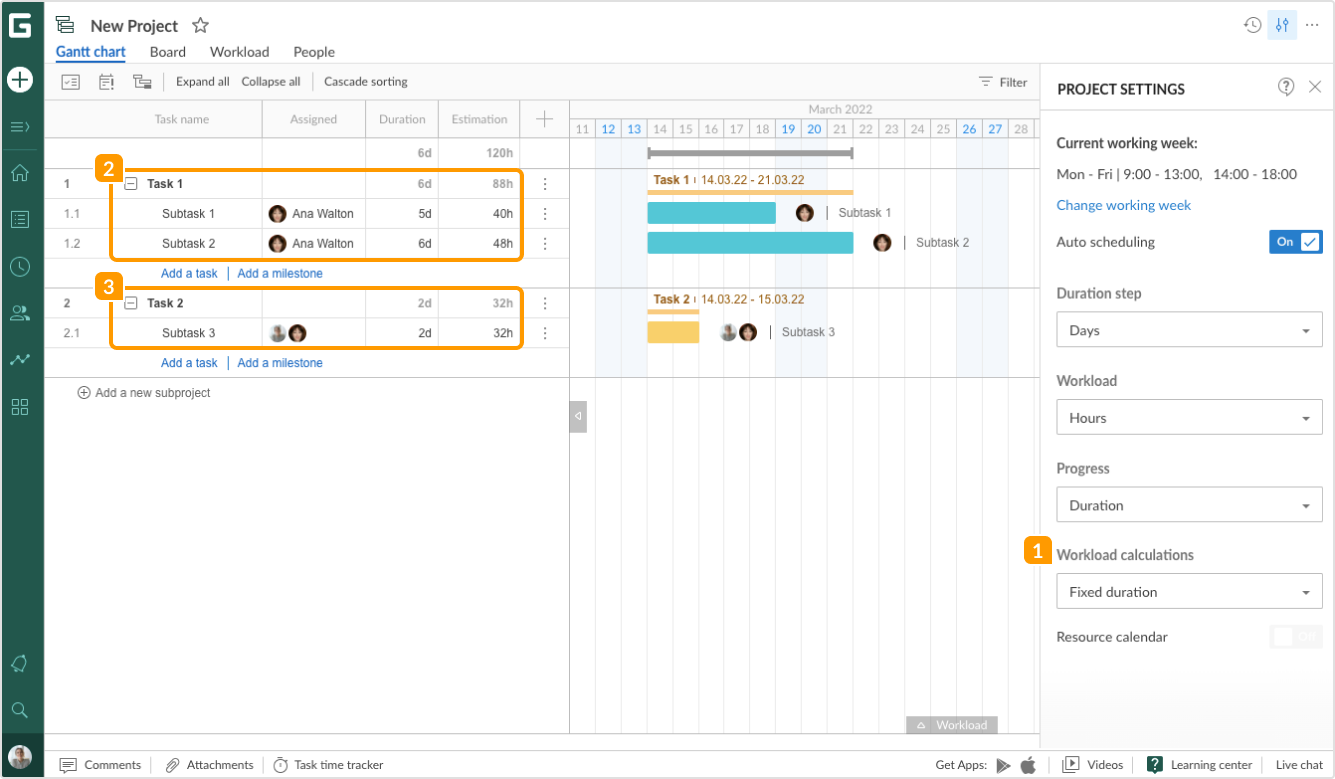Switch to the Gantt chart tab
This screenshot has height=779, width=1335.
coord(91,52)
